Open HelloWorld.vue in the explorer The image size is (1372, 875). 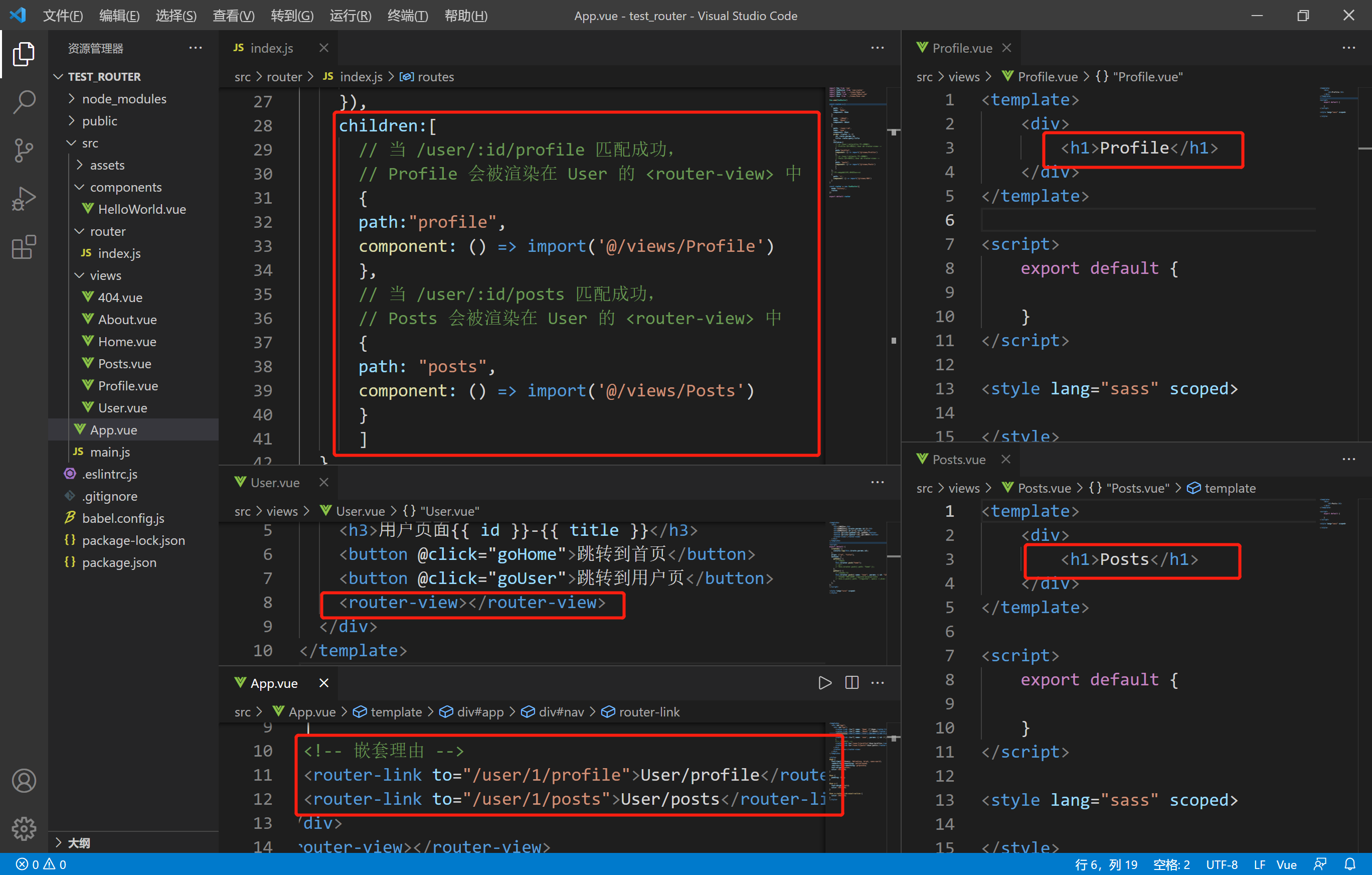click(x=142, y=209)
